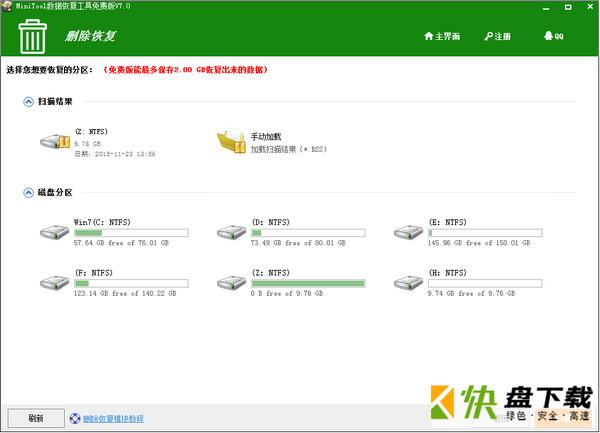Image resolution: width=600 pixels, height=433 pixels.
Task: Click MiniTool app icon in title bar
Action: tap(7, 6)
